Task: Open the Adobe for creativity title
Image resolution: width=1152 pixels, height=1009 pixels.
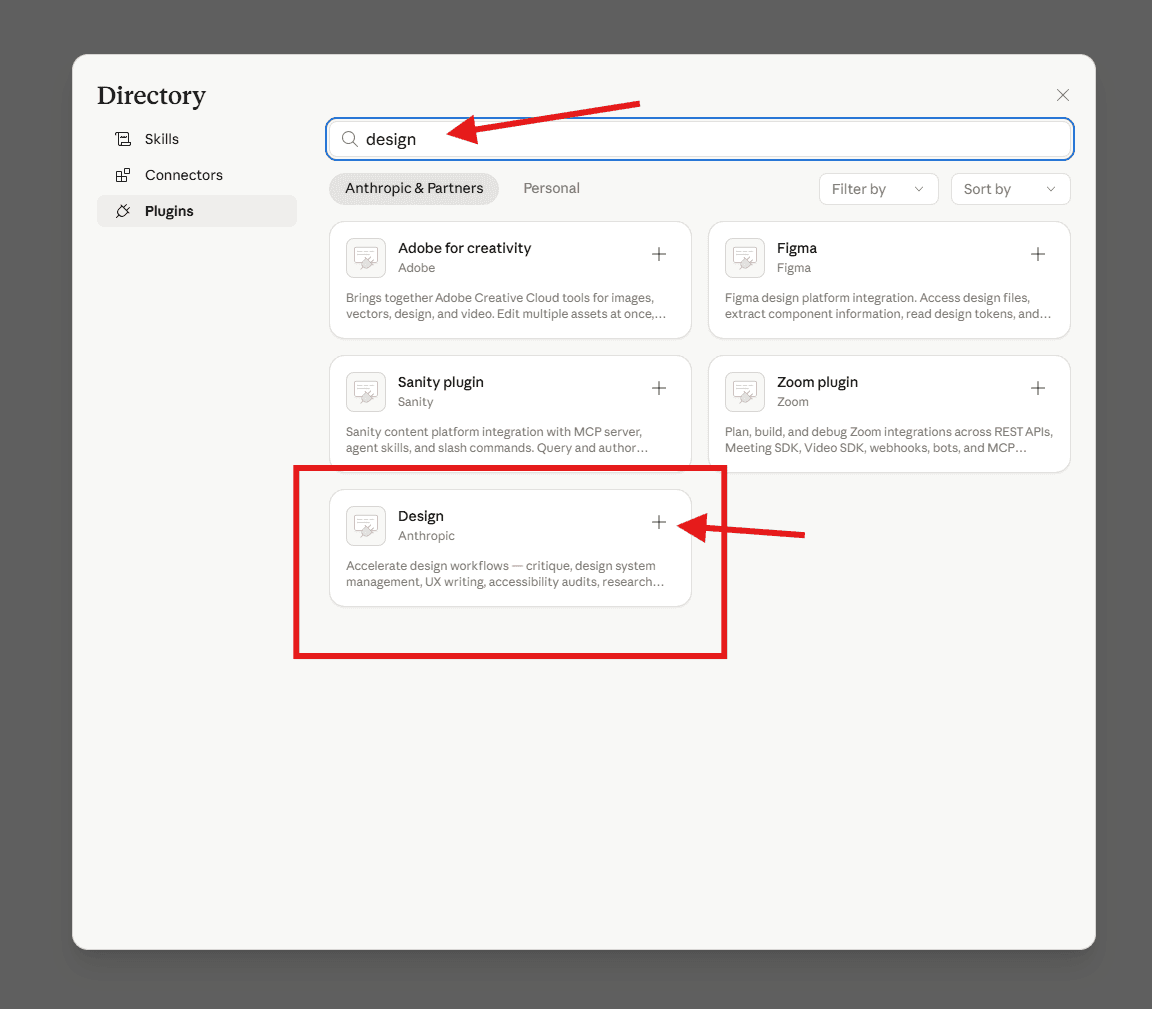Action: click(x=464, y=248)
